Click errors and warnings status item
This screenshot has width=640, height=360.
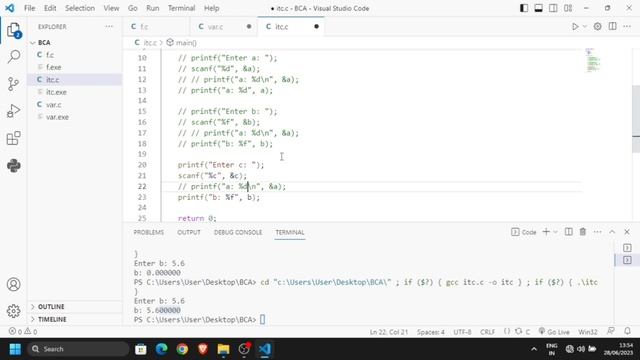[23, 331]
